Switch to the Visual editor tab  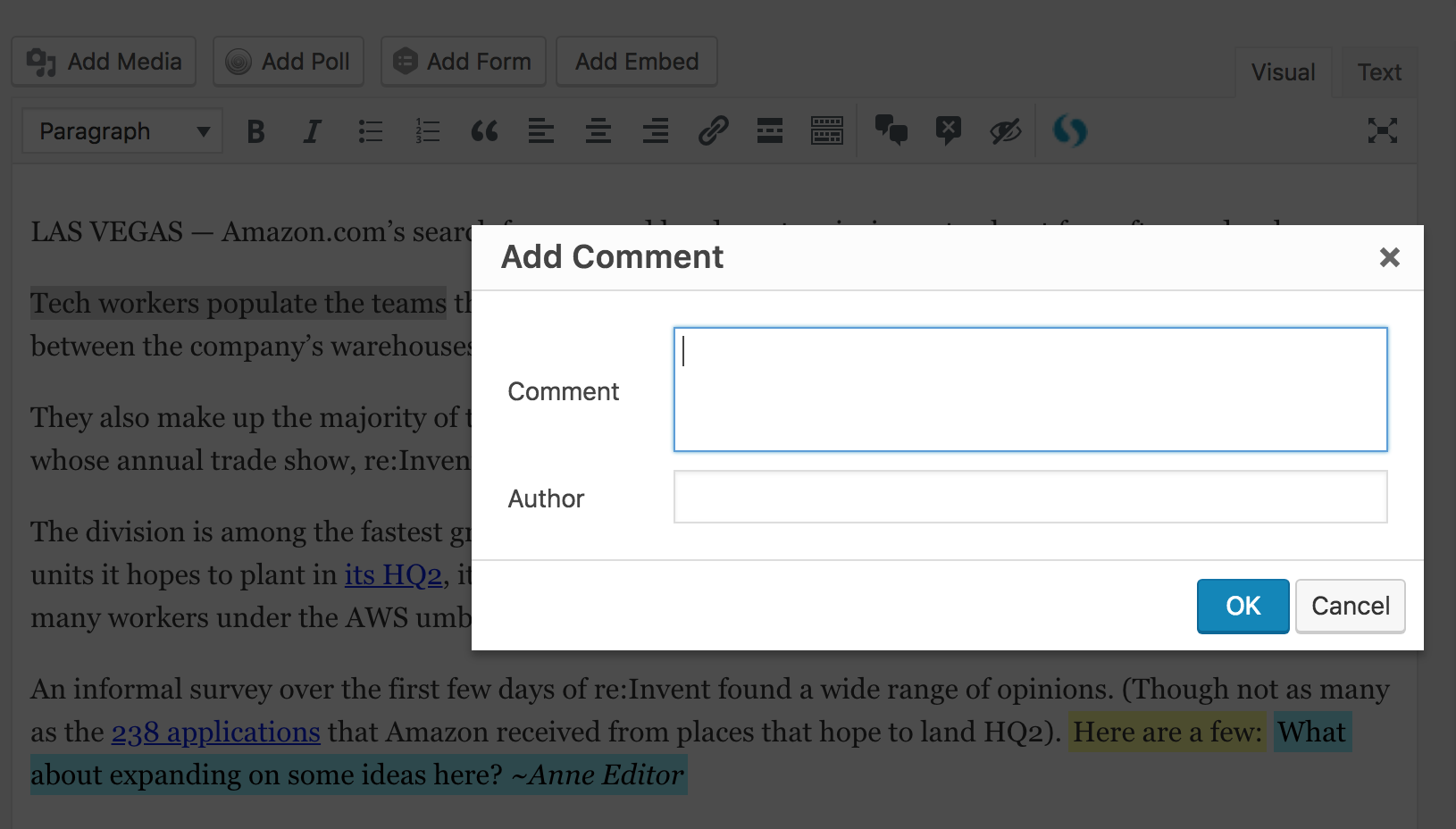pyautogui.click(x=1283, y=72)
